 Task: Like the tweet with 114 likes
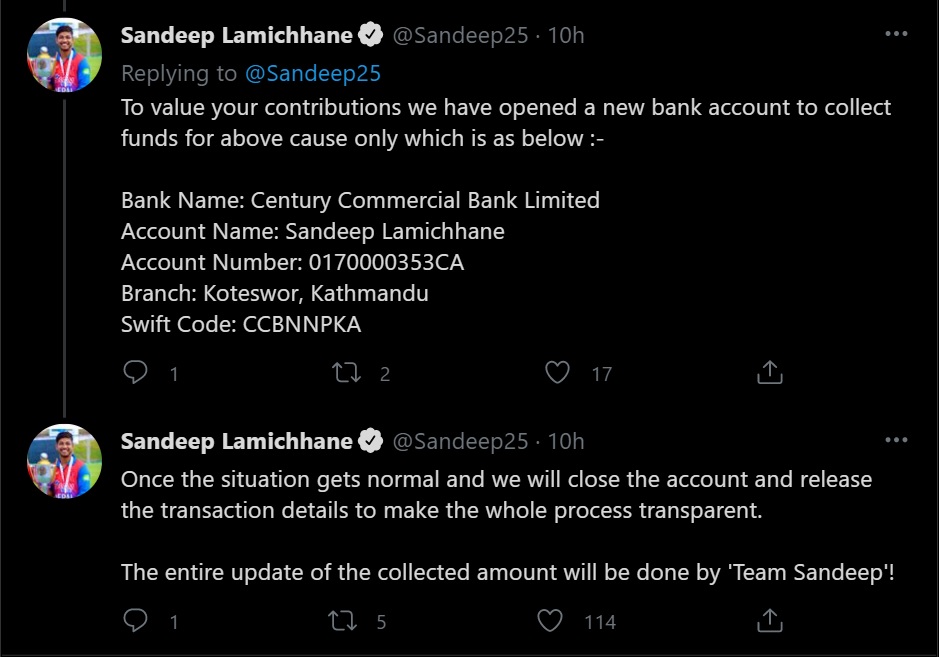pos(551,621)
